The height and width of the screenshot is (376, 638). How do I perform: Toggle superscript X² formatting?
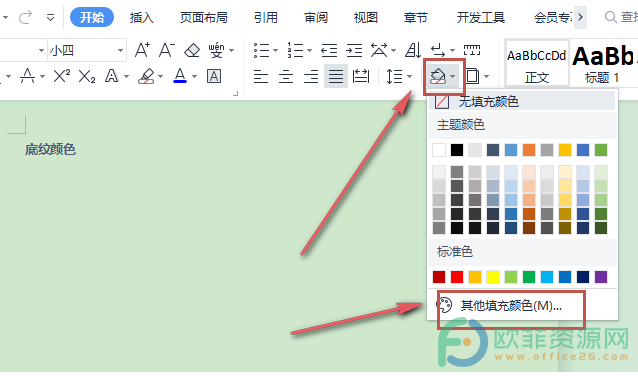(62, 76)
